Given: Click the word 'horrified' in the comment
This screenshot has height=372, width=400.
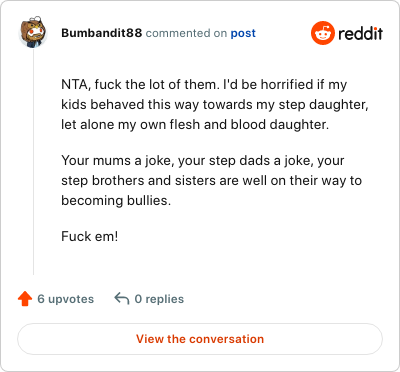Looking at the screenshot, I should pyautogui.click(x=287, y=84).
